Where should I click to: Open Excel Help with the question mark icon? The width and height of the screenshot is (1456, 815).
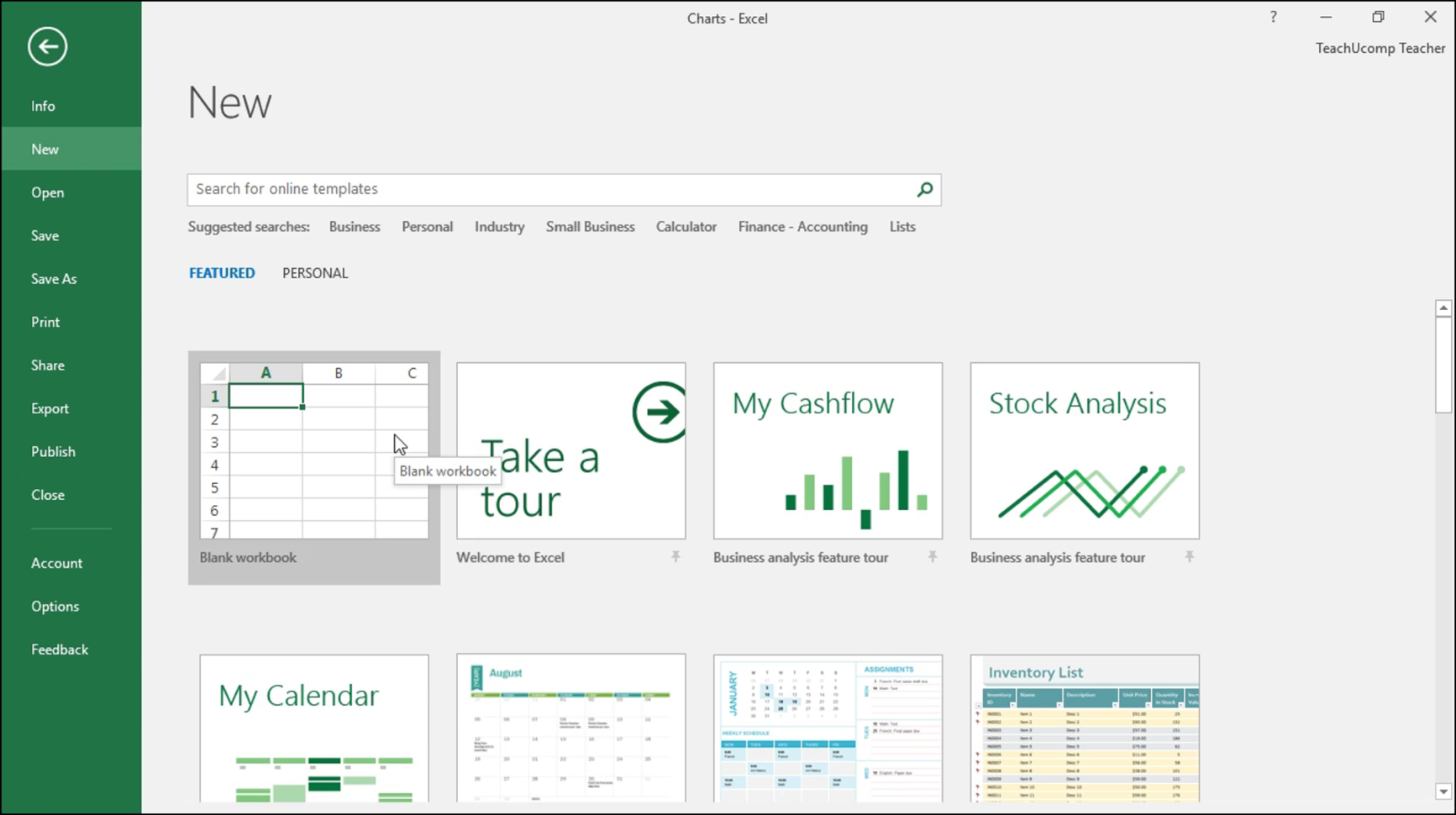pyautogui.click(x=1273, y=17)
